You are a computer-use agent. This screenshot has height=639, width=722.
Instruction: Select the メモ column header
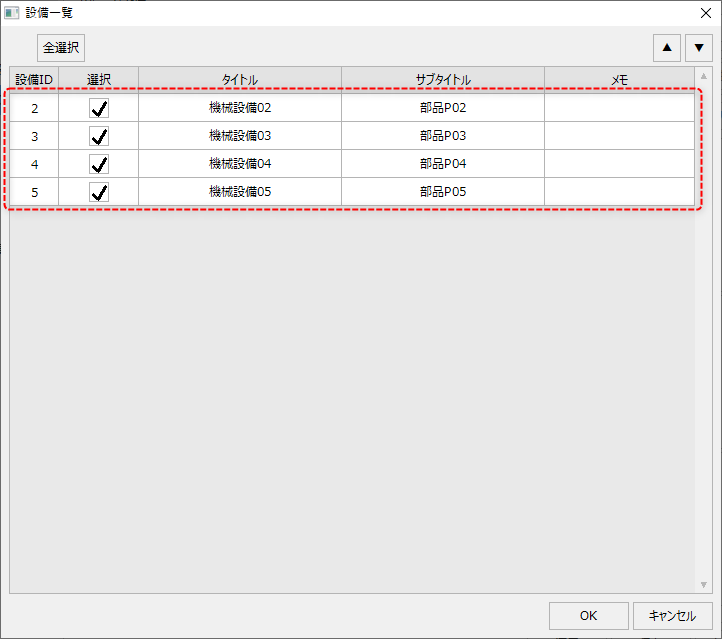(619, 79)
